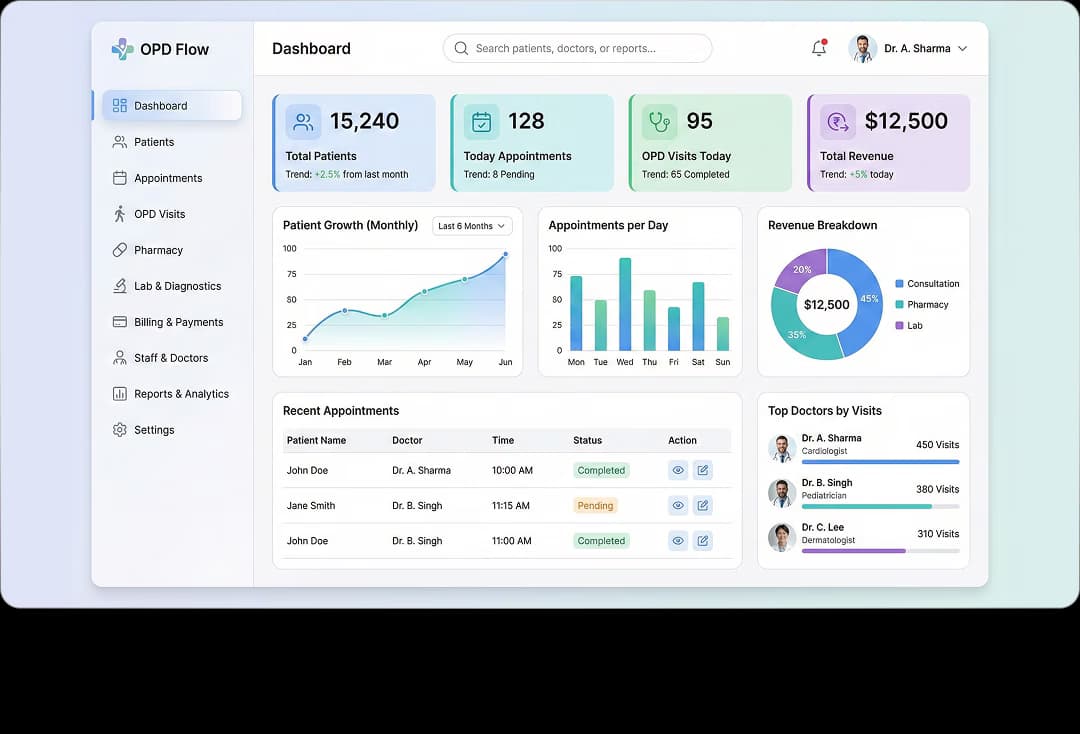
Task: Select the Completed status for John Doe
Action: 601,470
